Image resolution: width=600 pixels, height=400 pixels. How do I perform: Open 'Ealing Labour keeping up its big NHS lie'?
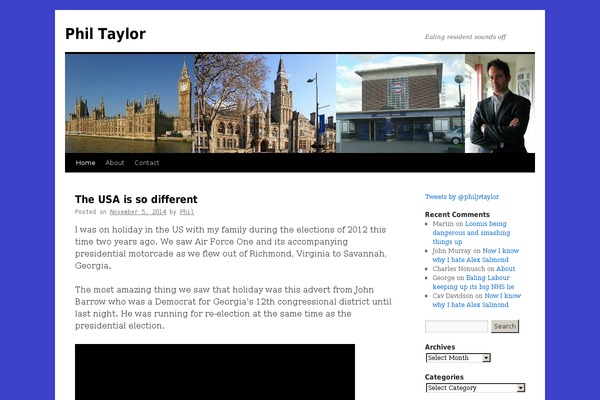click(x=490, y=282)
